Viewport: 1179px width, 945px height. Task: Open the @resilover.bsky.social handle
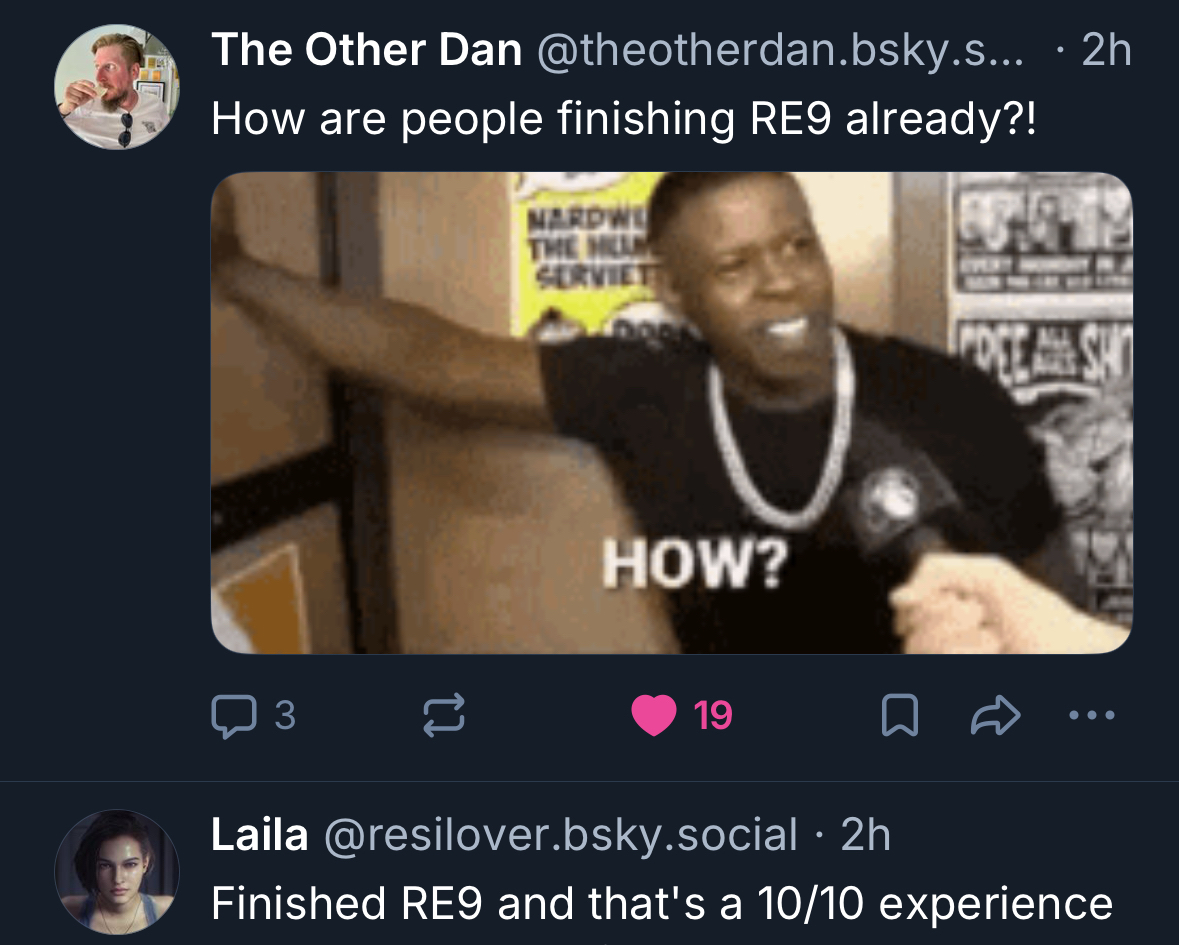560,834
